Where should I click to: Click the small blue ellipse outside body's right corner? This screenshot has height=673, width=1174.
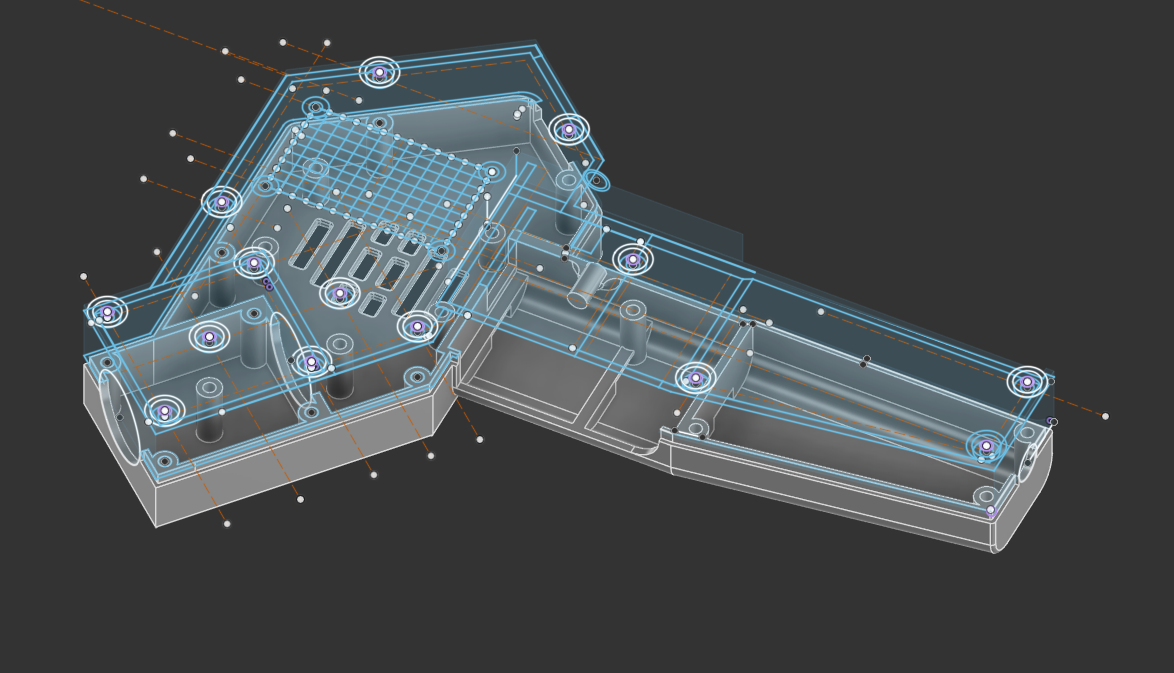coord(596,181)
